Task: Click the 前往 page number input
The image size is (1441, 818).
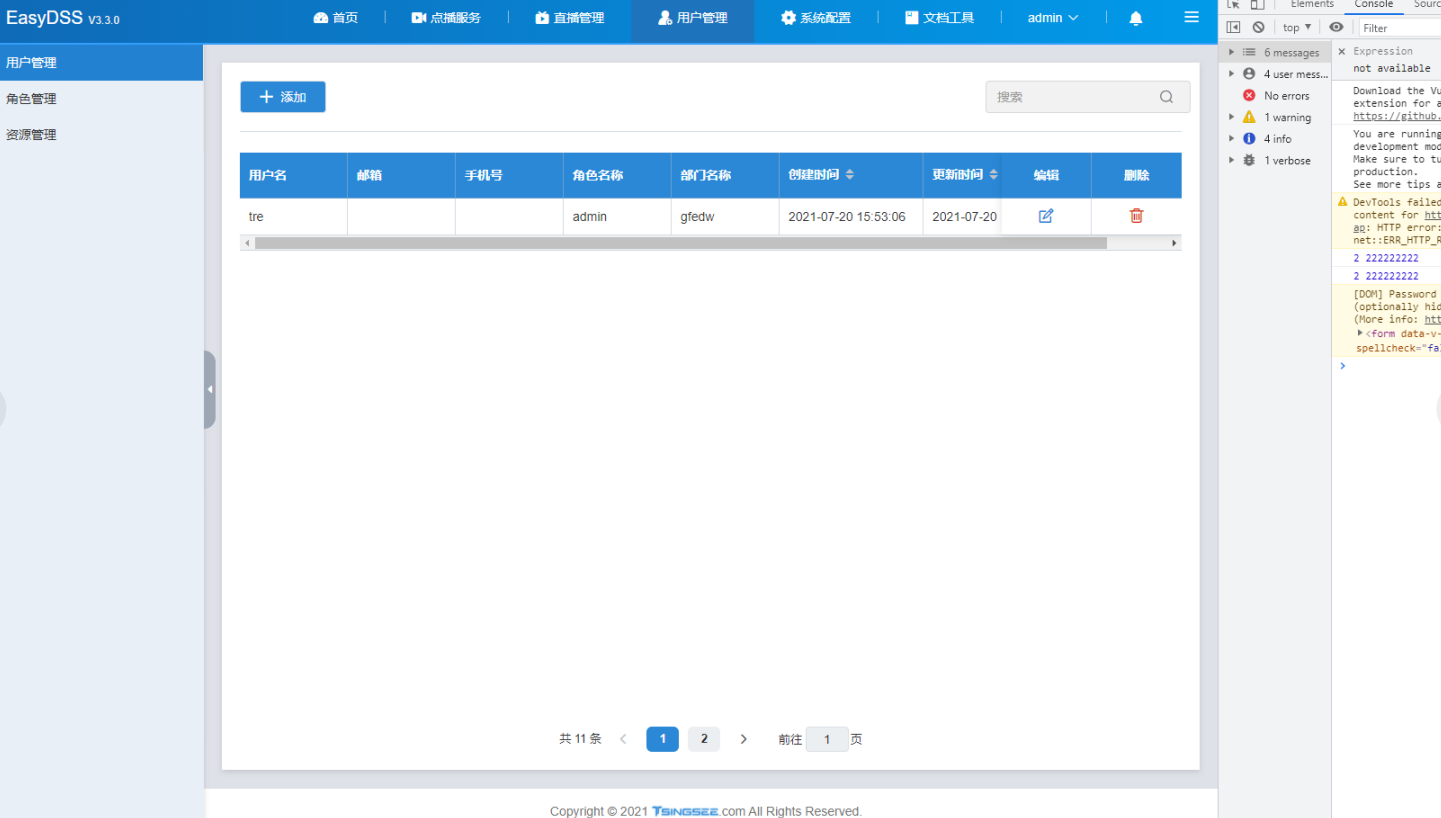Action: pos(827,740)
